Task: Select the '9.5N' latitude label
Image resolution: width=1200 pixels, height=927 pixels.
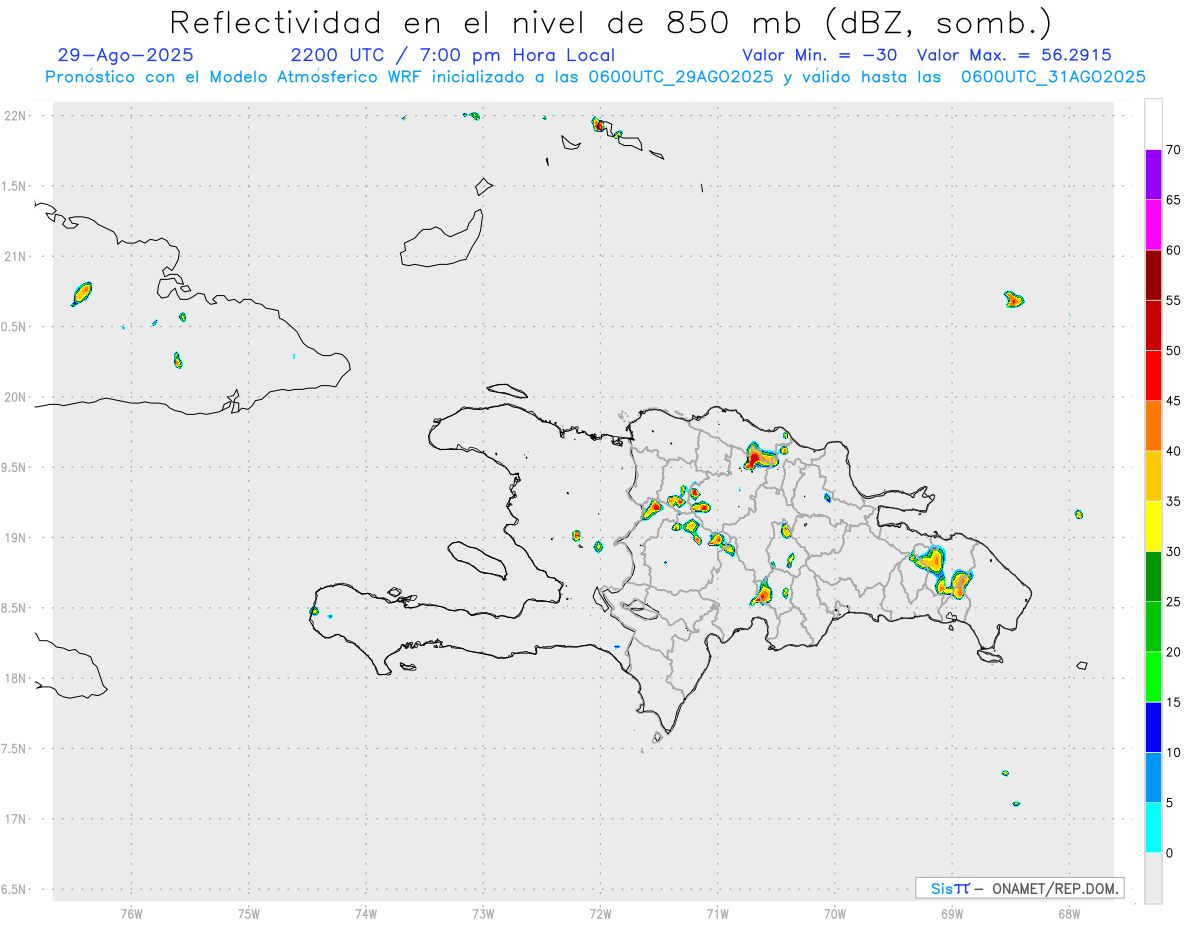Action: pos(13,467)
